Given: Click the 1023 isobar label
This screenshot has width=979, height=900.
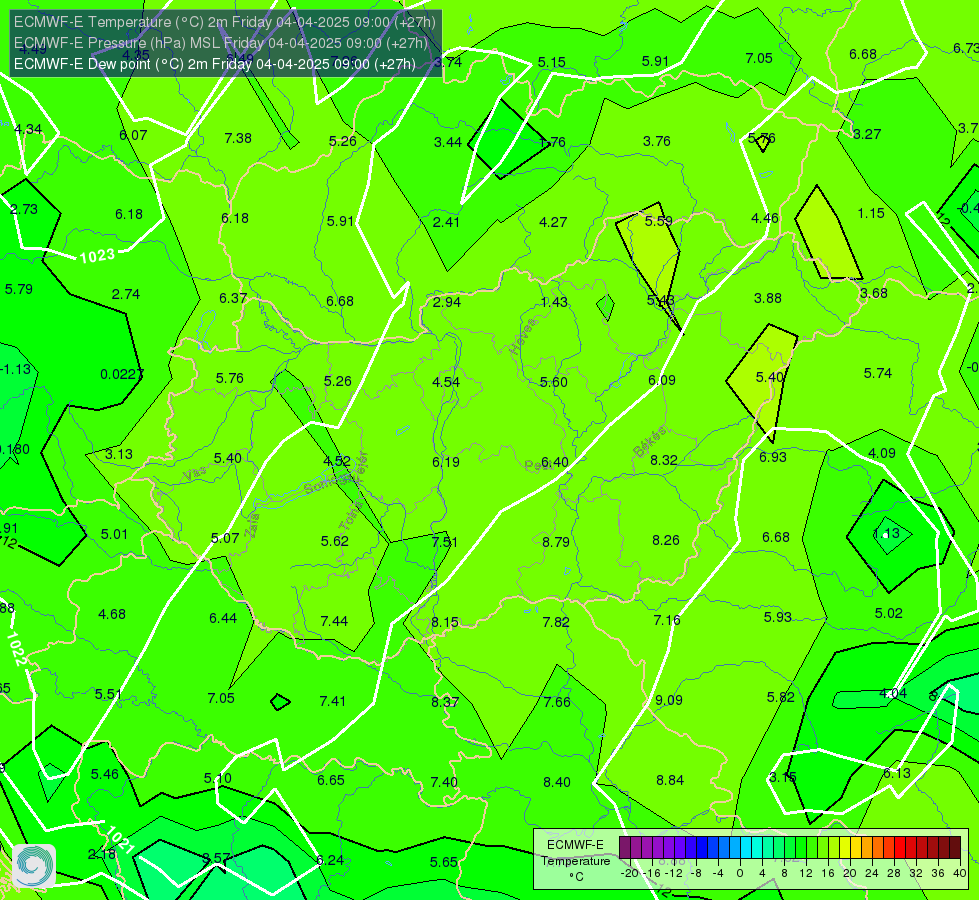Looking at the screenshot, I should (x=97, y=255).
